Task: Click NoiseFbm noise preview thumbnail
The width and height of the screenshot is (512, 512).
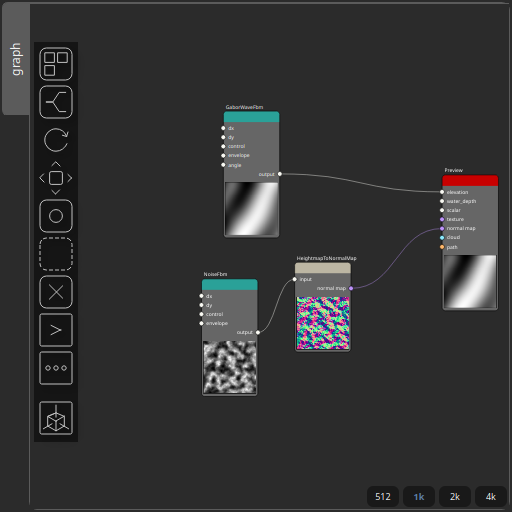Action: pos(229,367)
